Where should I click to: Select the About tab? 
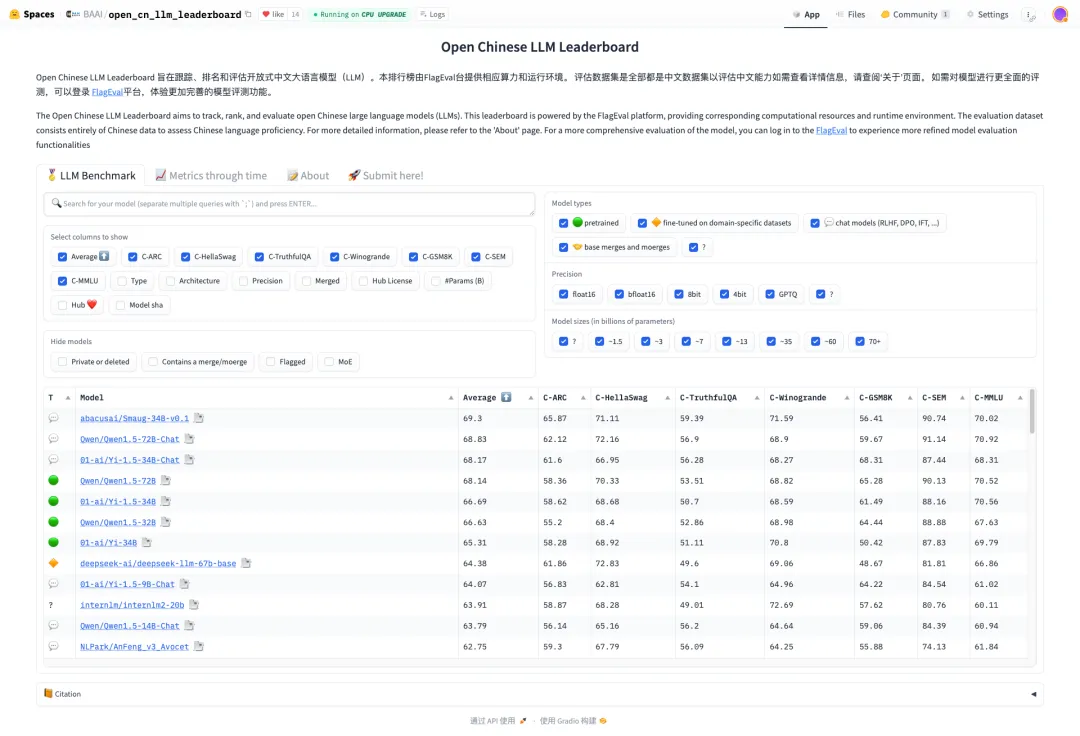pos(308,176)
